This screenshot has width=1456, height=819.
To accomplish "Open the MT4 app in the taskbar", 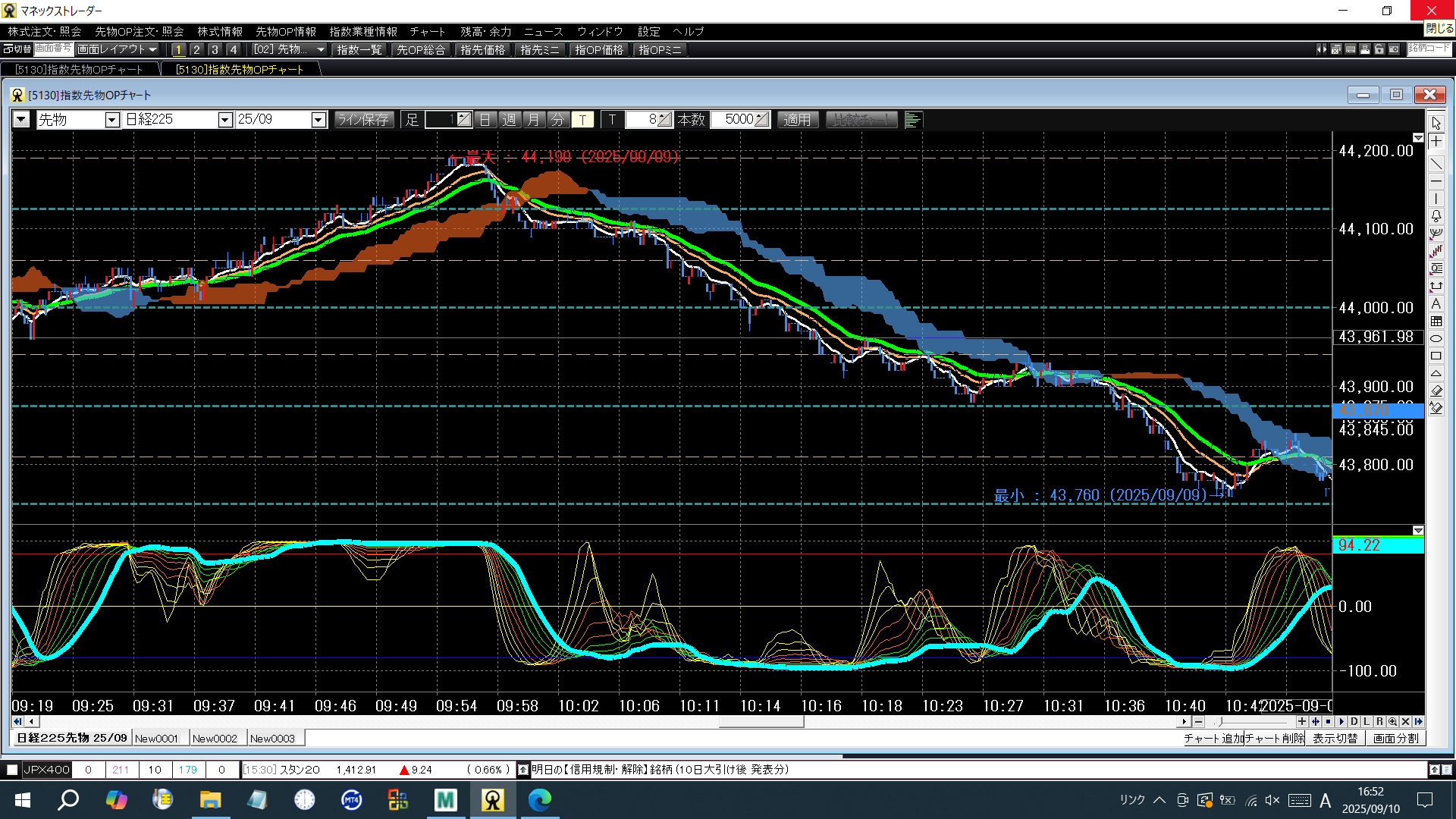I will click(351, 800).
